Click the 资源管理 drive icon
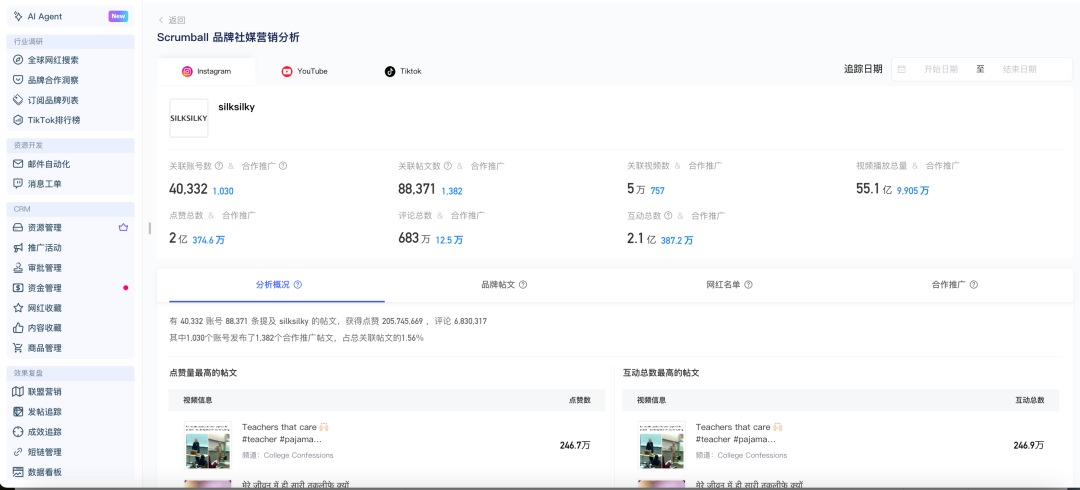This screenshot has height=490, width=1080. 19,227
